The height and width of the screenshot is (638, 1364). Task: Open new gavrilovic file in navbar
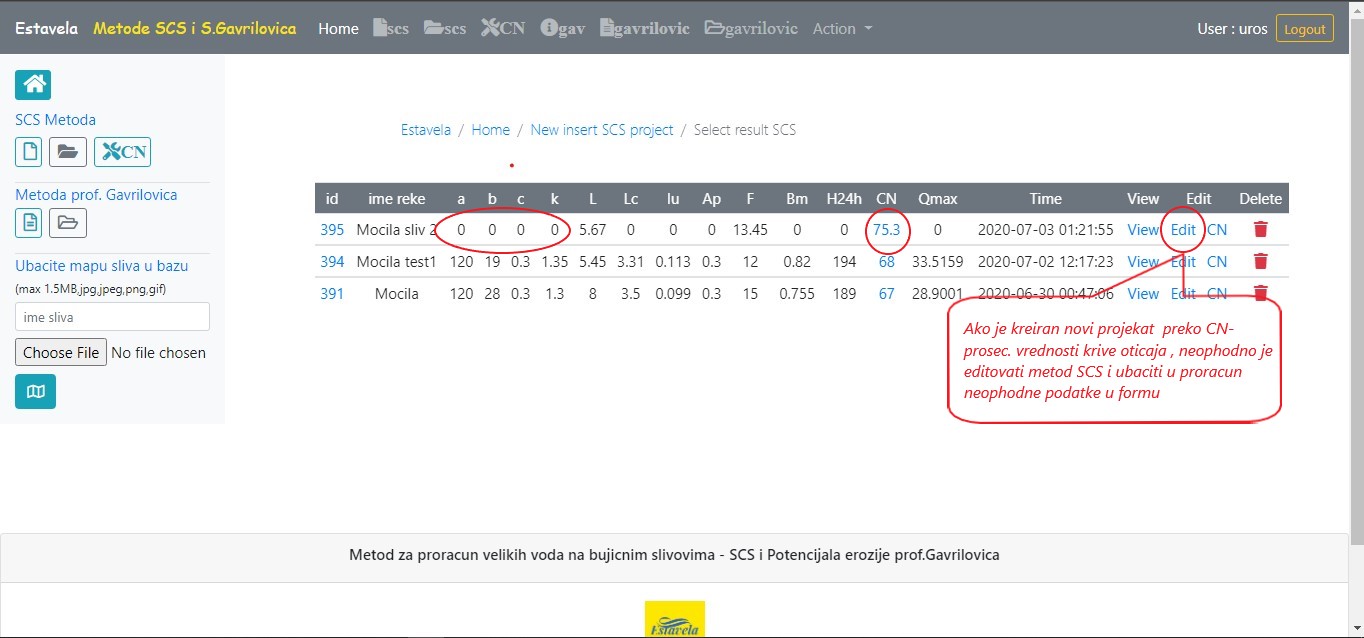645,29
